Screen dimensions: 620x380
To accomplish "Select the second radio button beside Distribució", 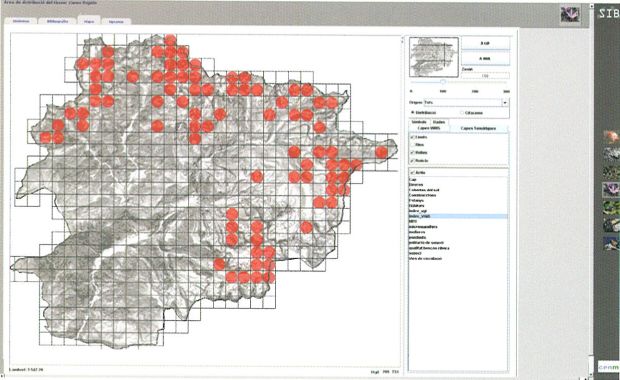I will pyautogui.click(x=462, y=113).
